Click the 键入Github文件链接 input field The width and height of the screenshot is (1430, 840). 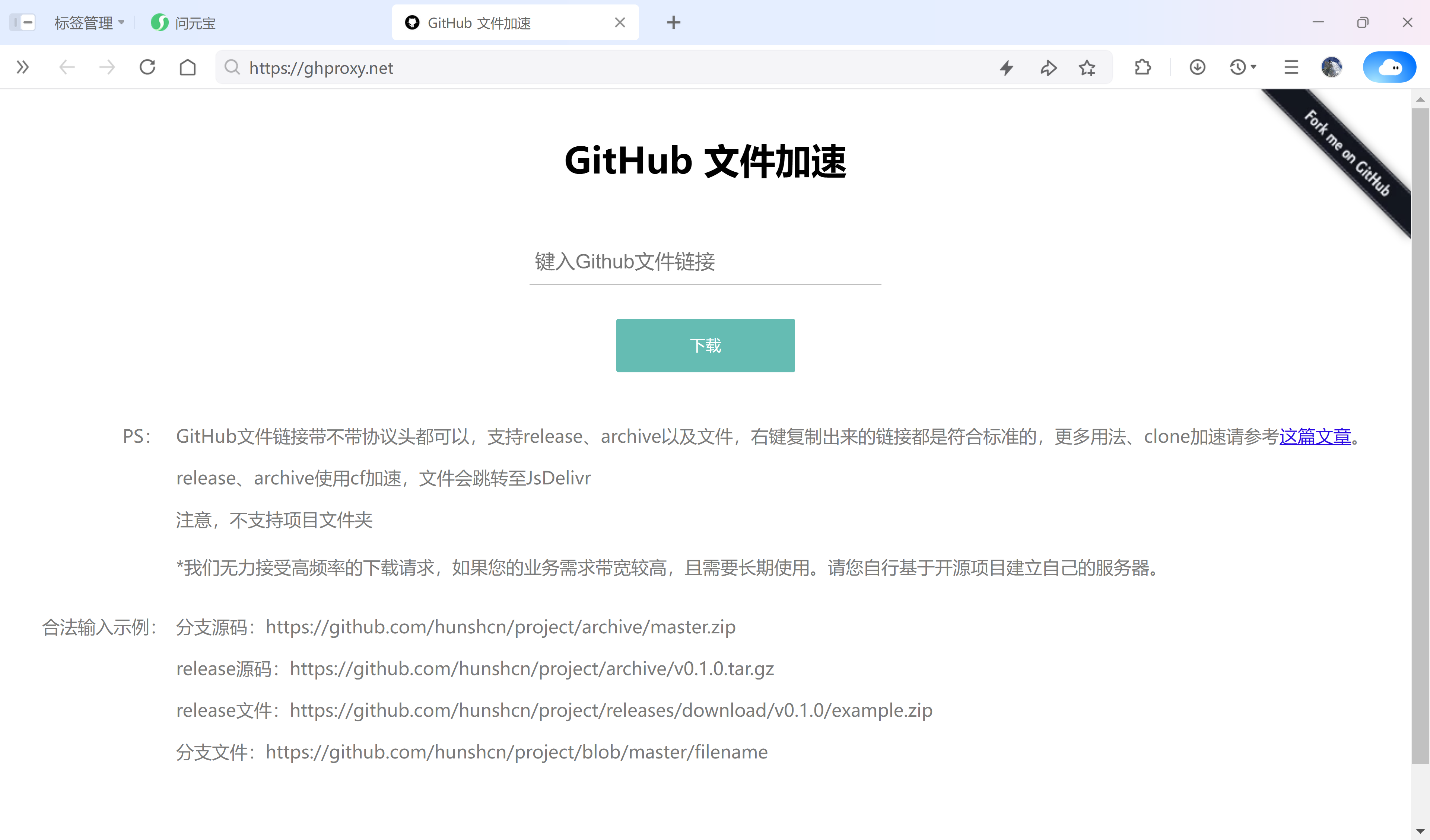click(x=705, y=262)
